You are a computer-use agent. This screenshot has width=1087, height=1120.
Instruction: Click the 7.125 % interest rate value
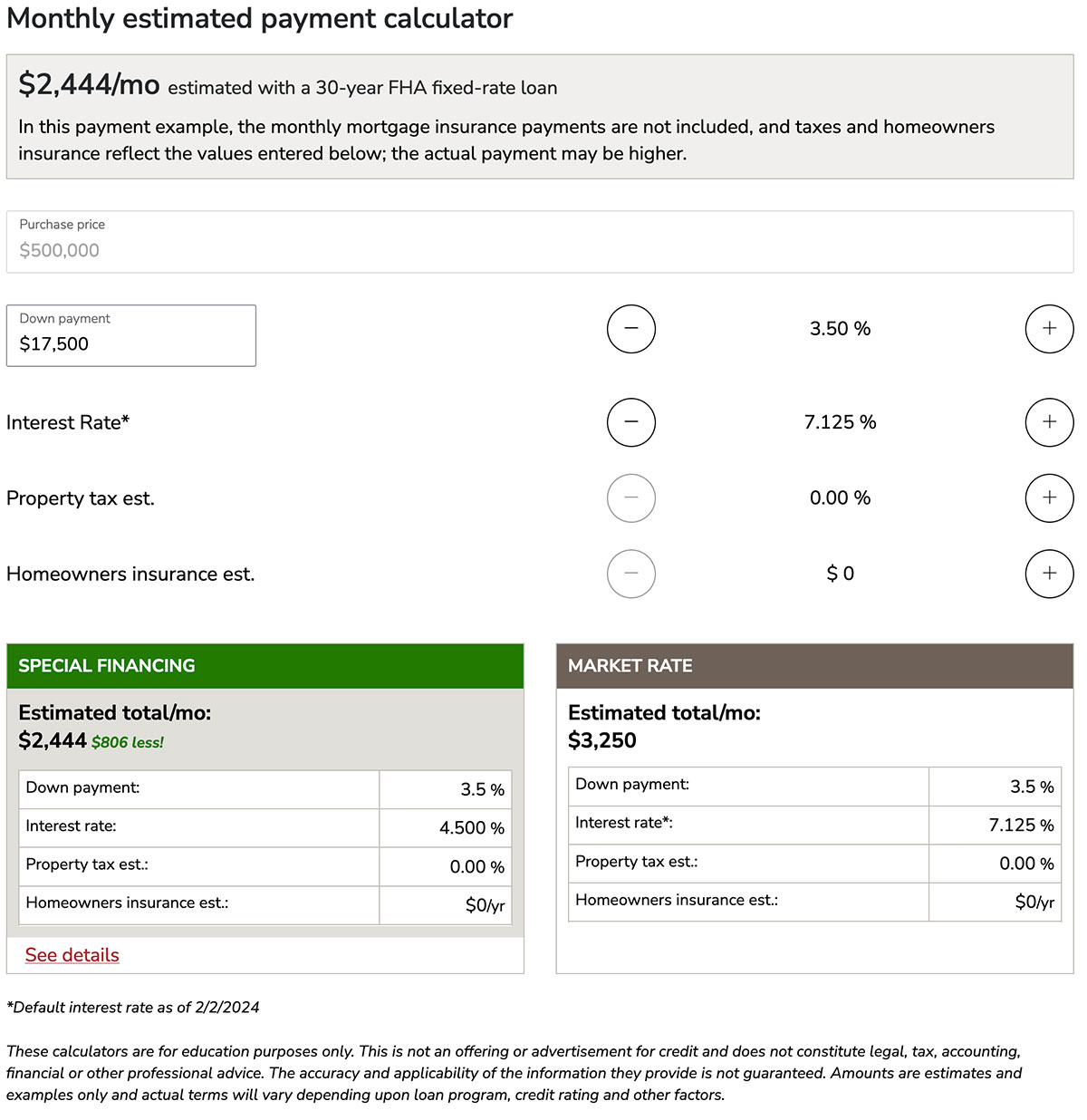coord(840,422)
